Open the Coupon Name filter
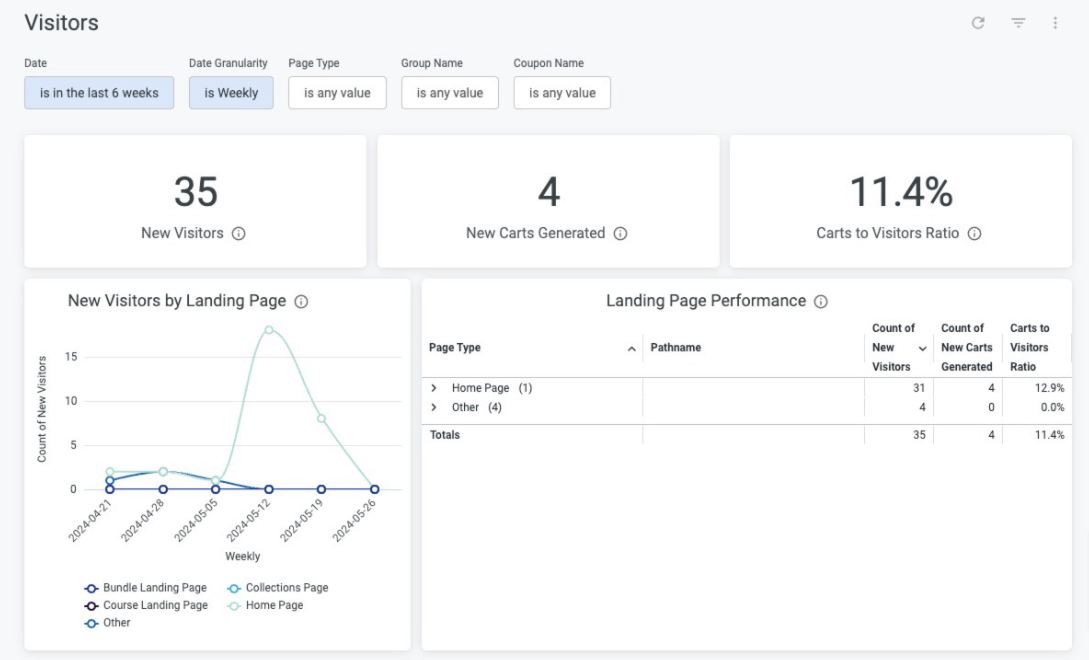1089x660 pixels. (x=562, y=92)
